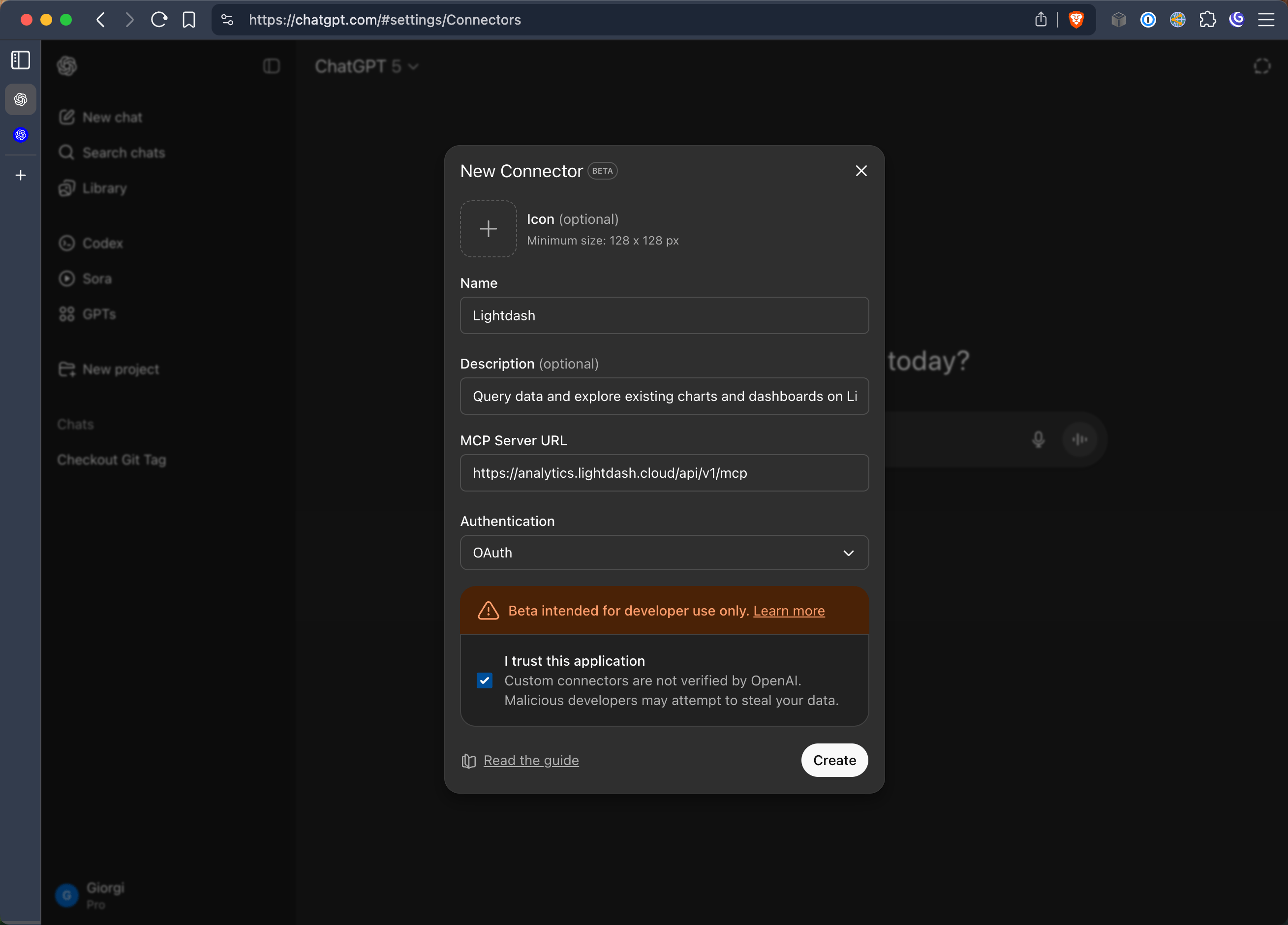Open the 1Password extension icon
This screenshot has width=1288, height=925.
tap(1148, 20)
